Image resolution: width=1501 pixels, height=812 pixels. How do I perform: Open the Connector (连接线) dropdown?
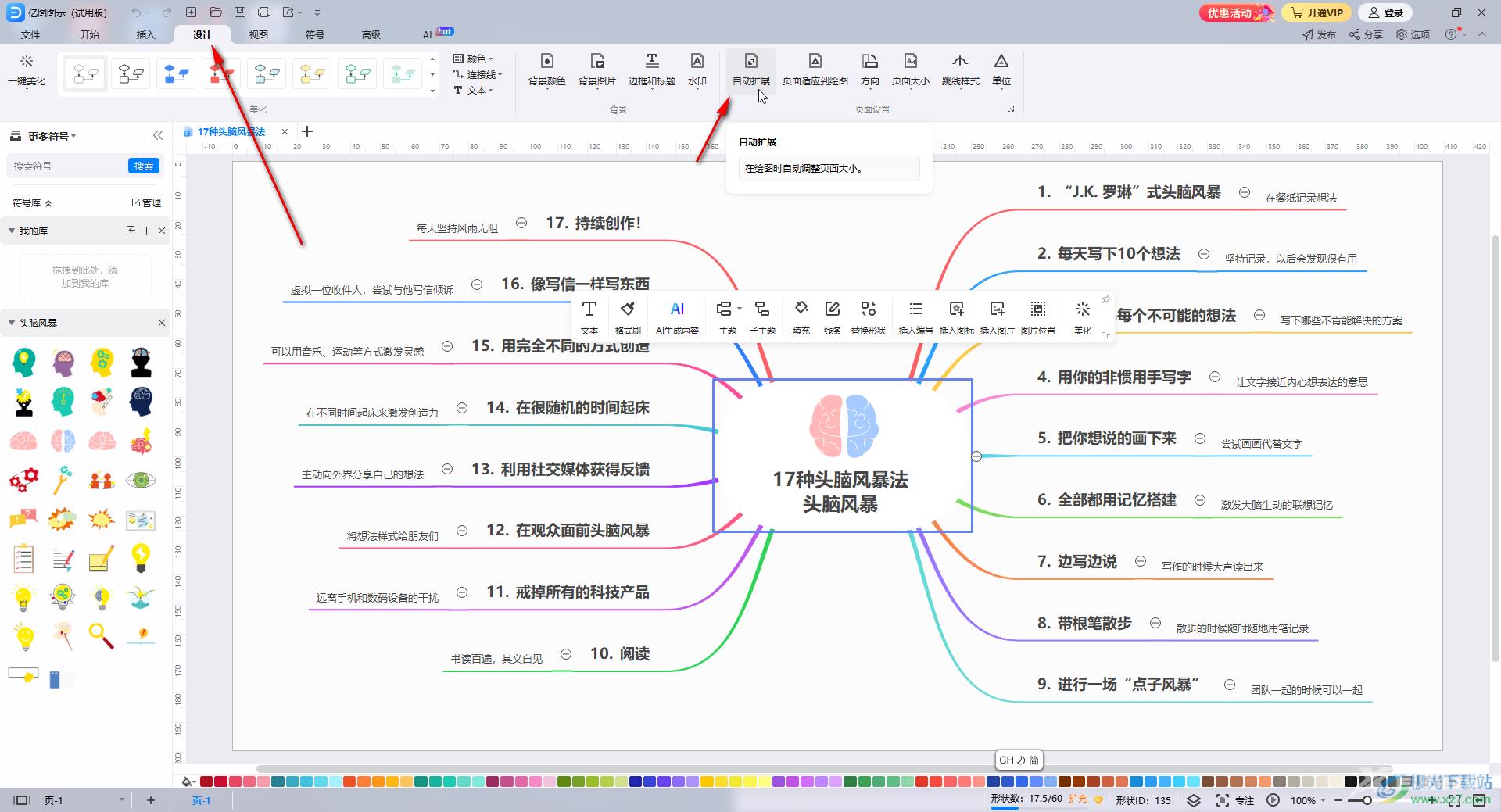tap(478, 74)
